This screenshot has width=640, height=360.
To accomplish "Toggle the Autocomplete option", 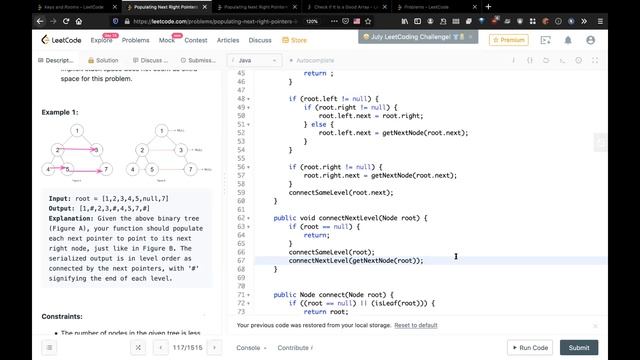I will pyautogui.click(x=311, y=60).
